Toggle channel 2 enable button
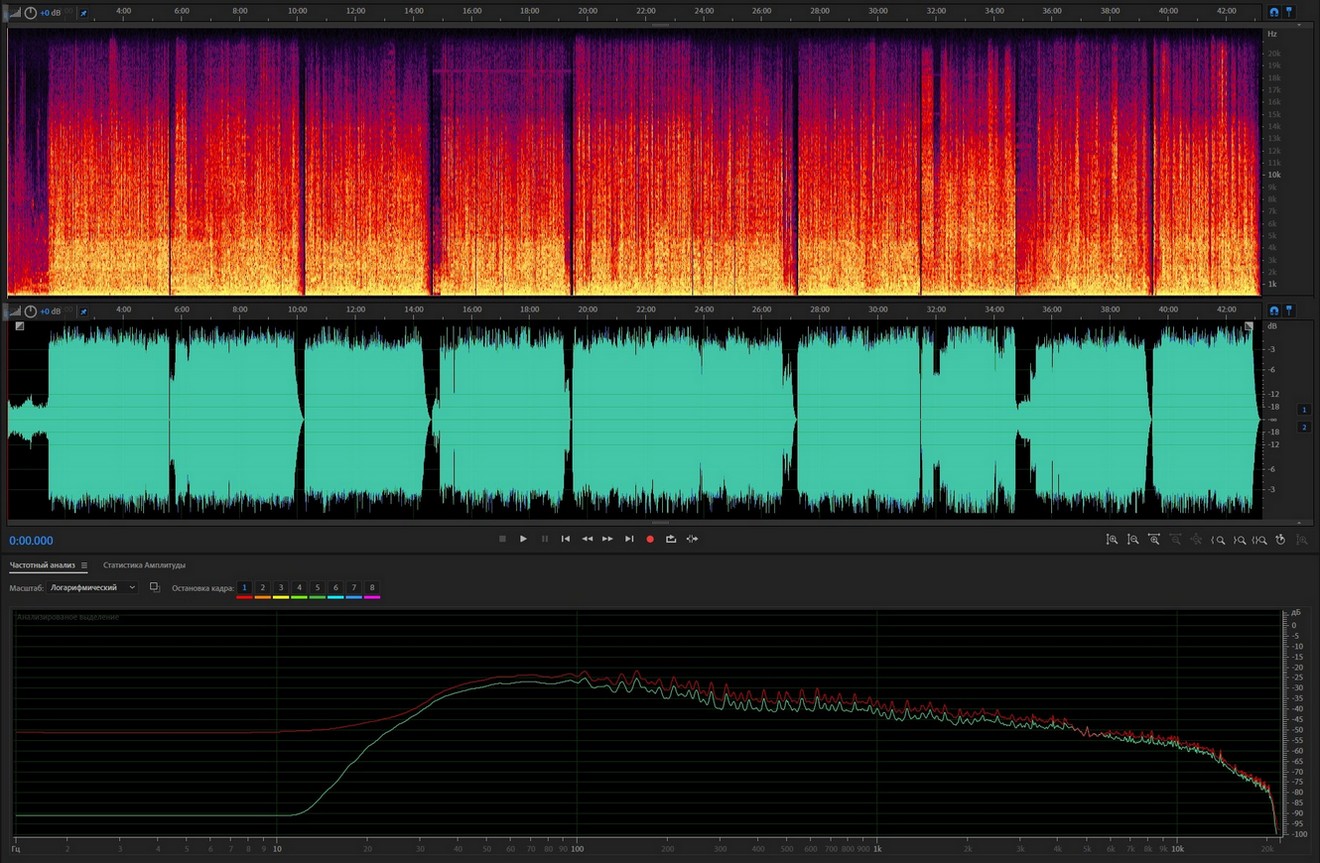Viewport: 1320px width, 863px height. click(x=1304, y=427)
